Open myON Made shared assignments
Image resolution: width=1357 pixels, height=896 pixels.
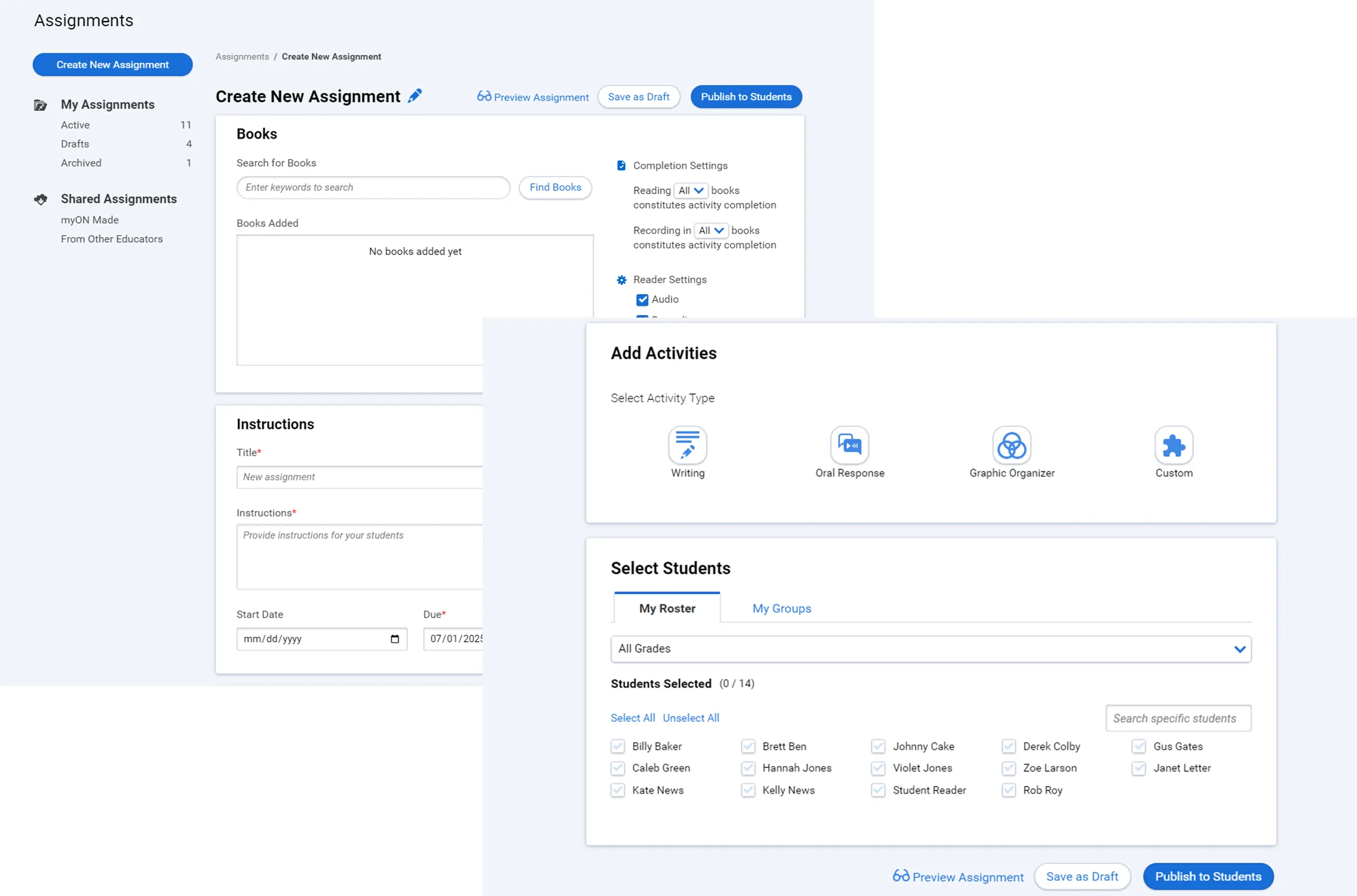pyautogui.click(x=89, y=220)
